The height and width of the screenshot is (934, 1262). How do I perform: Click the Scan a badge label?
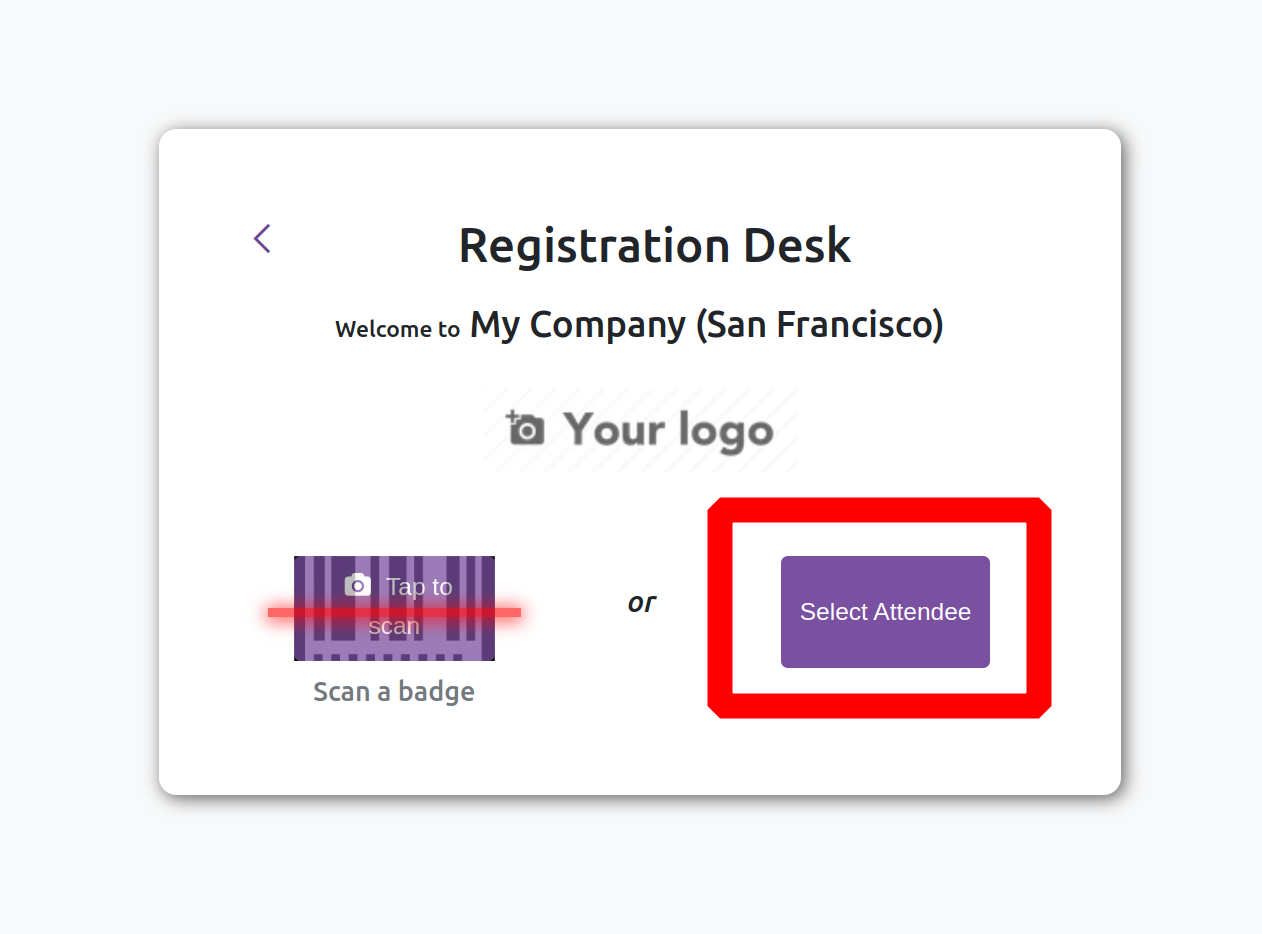coord(394,692)
